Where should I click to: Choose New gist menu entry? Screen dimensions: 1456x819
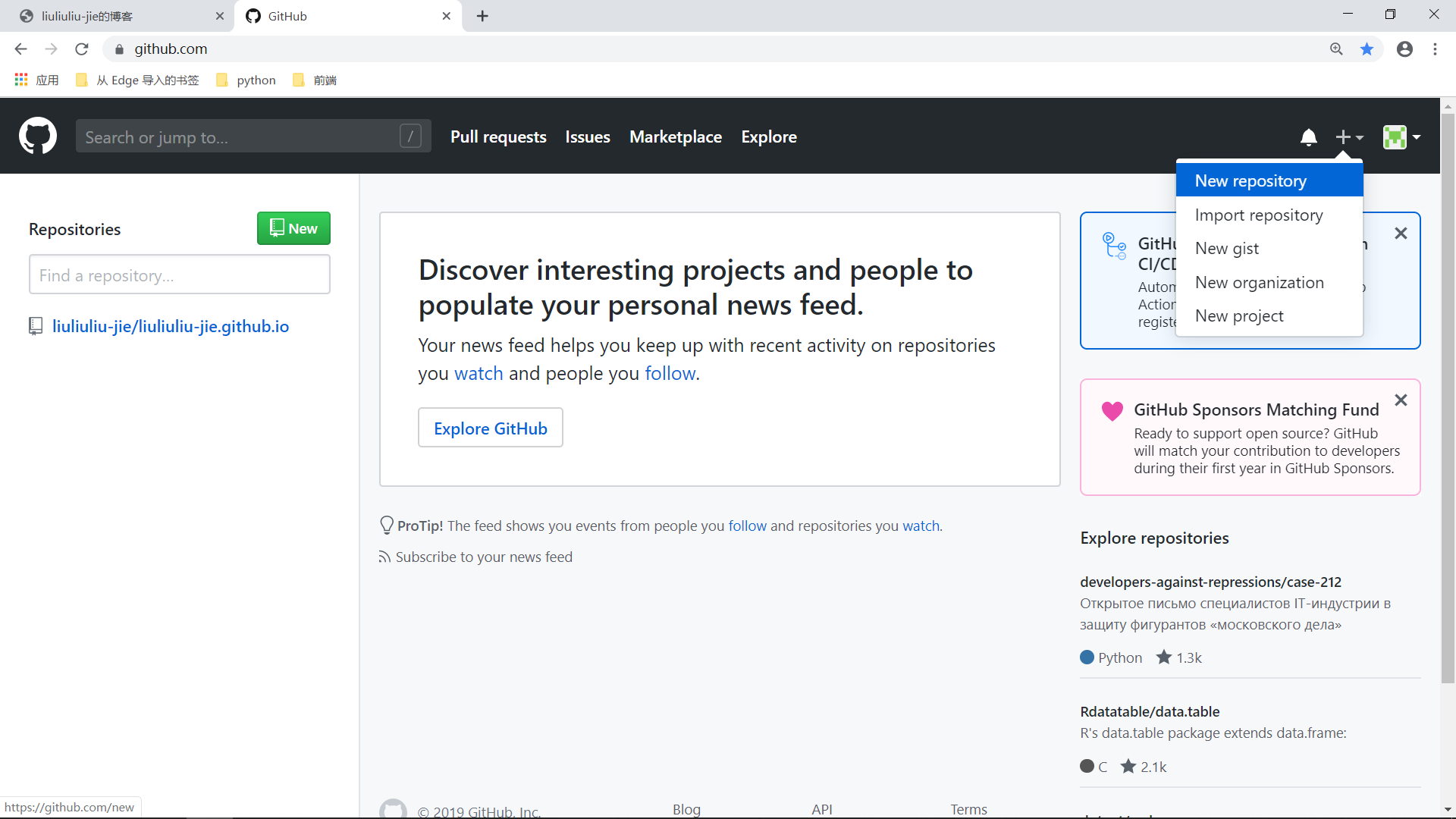pos(1226,249)
